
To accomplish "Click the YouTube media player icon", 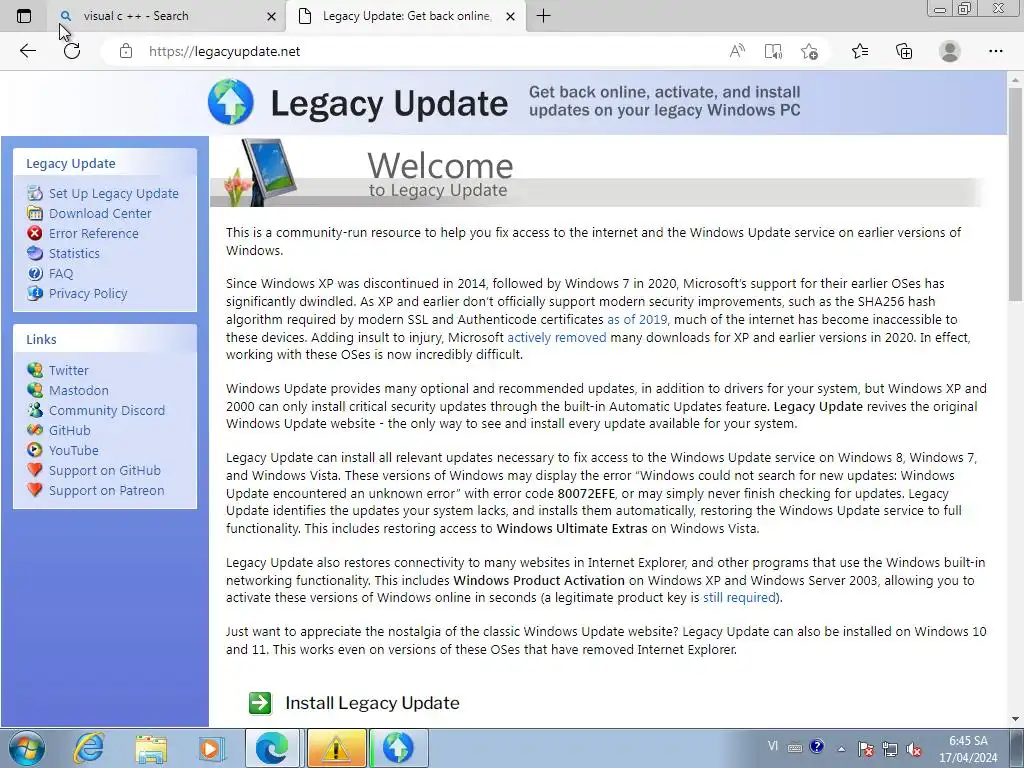I will click(x=35, y=450).
